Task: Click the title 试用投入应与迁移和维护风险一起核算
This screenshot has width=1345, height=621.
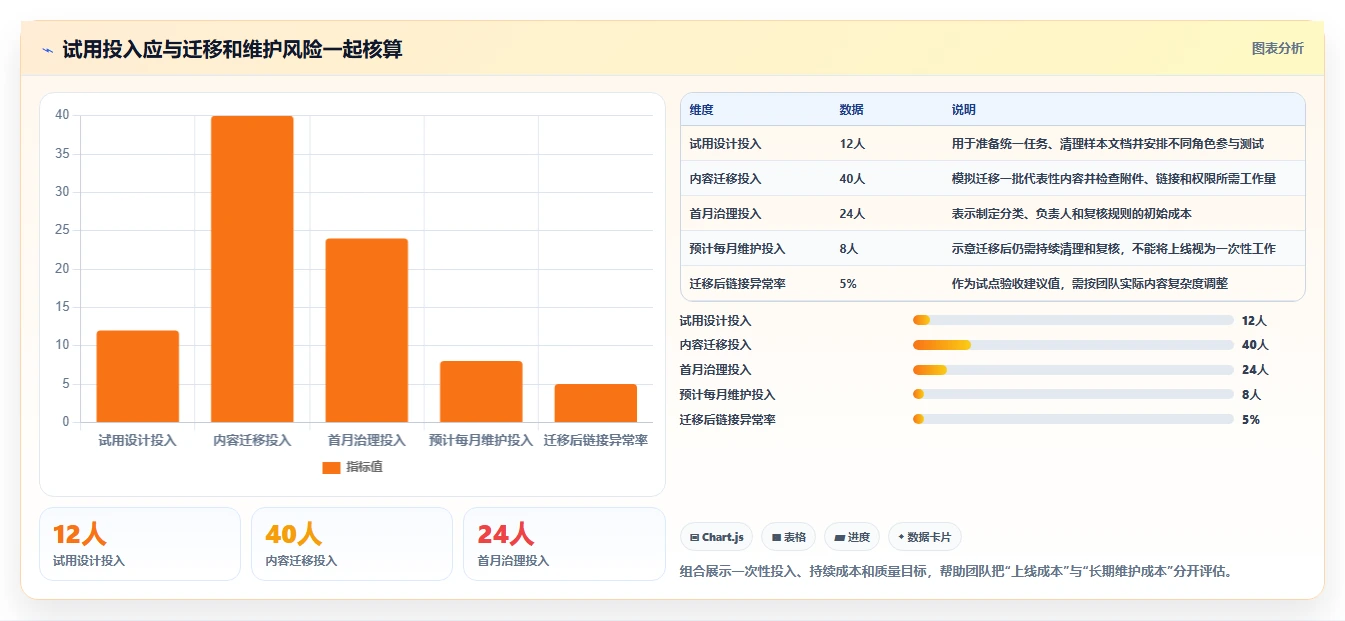Action: click(x=232, y=49)
